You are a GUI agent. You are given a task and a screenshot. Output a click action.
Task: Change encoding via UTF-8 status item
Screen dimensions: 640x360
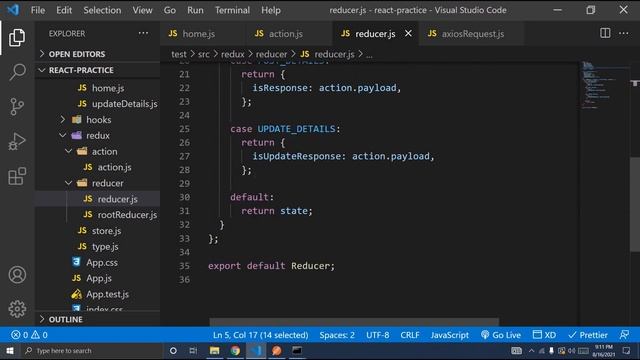(x=377, y=335)
